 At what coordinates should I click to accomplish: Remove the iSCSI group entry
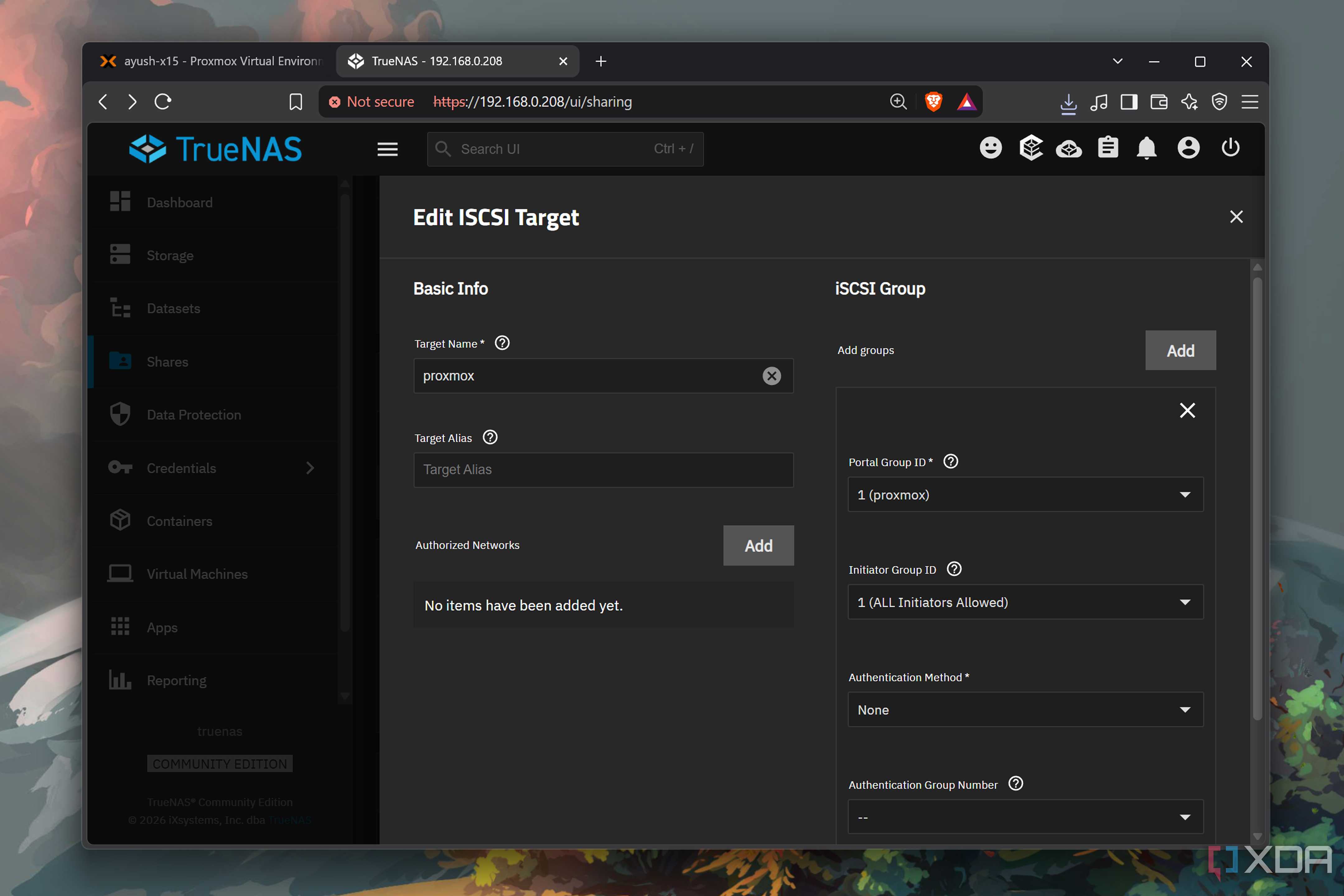point(1187,410)
